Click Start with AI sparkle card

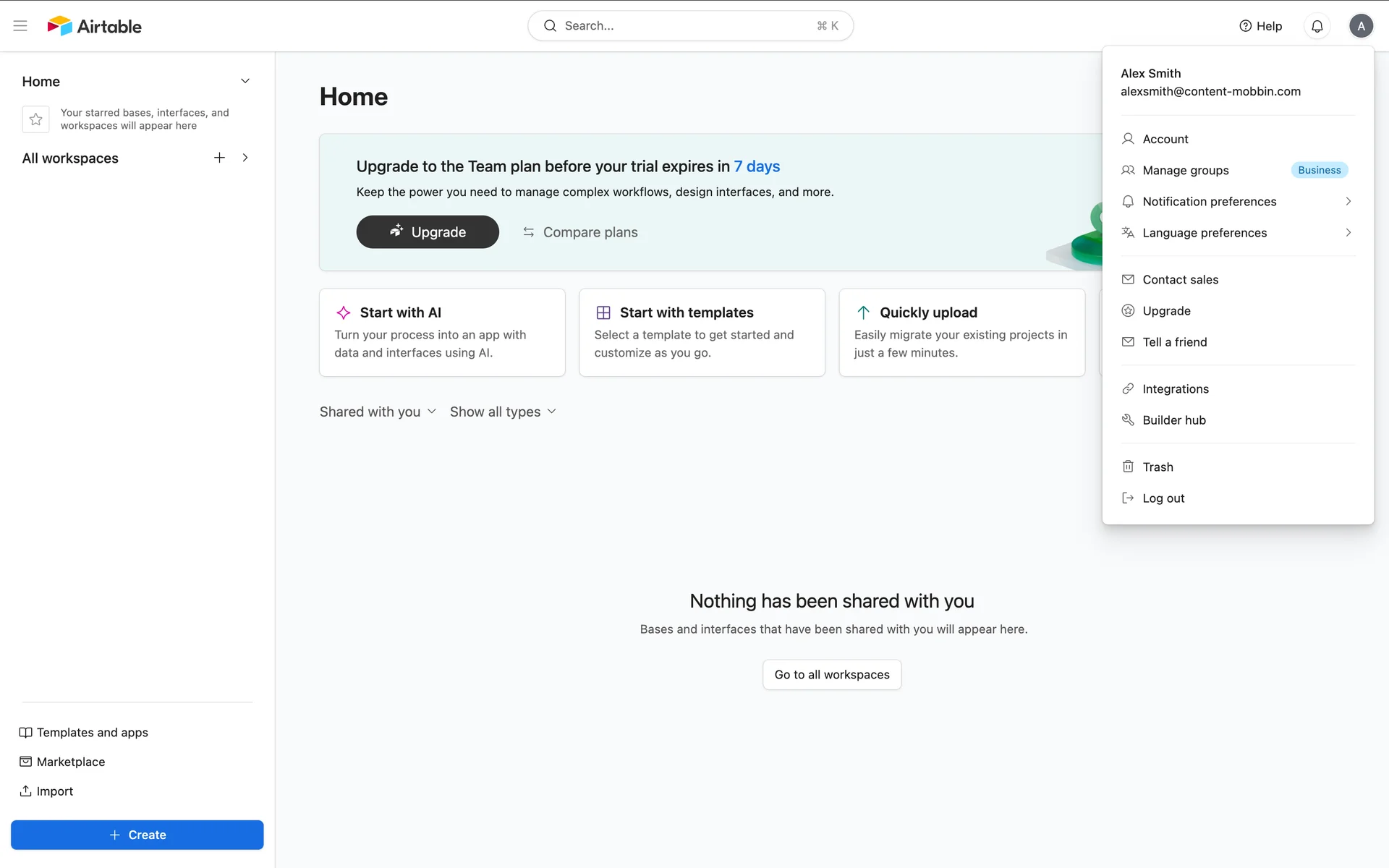(442, 332)
